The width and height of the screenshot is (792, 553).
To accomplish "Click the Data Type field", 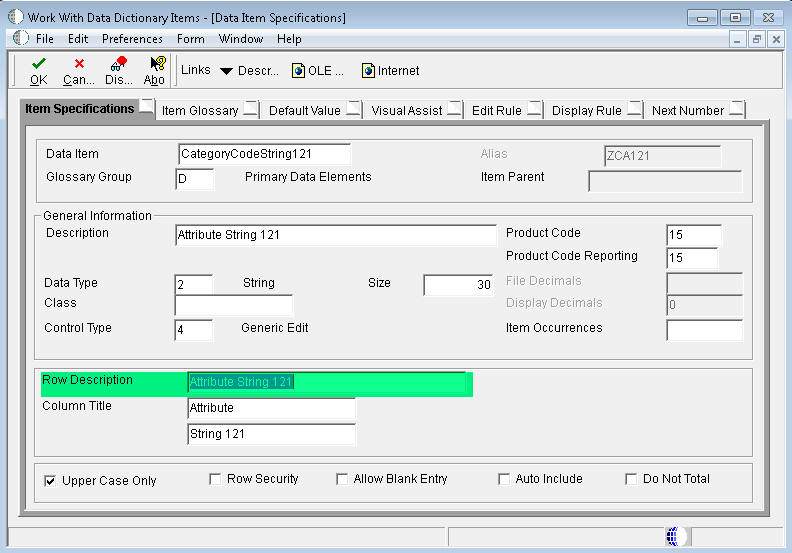I will pyautogui.click(x=194, y=285).
